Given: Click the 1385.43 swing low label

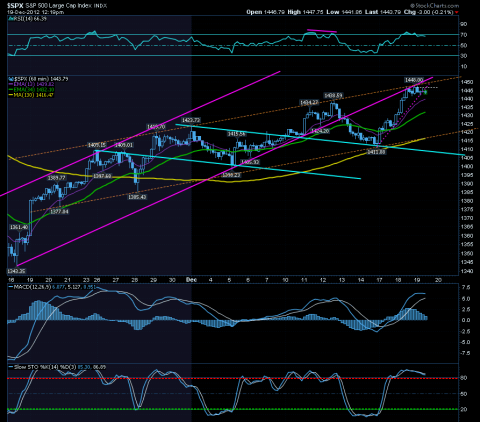Looking at the screenshot, I should [137, 197].
